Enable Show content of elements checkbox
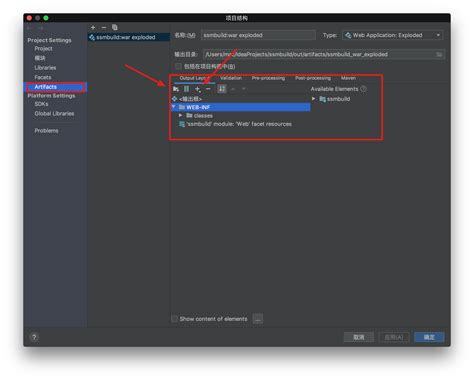474x380 pixels. pos(174,319)
